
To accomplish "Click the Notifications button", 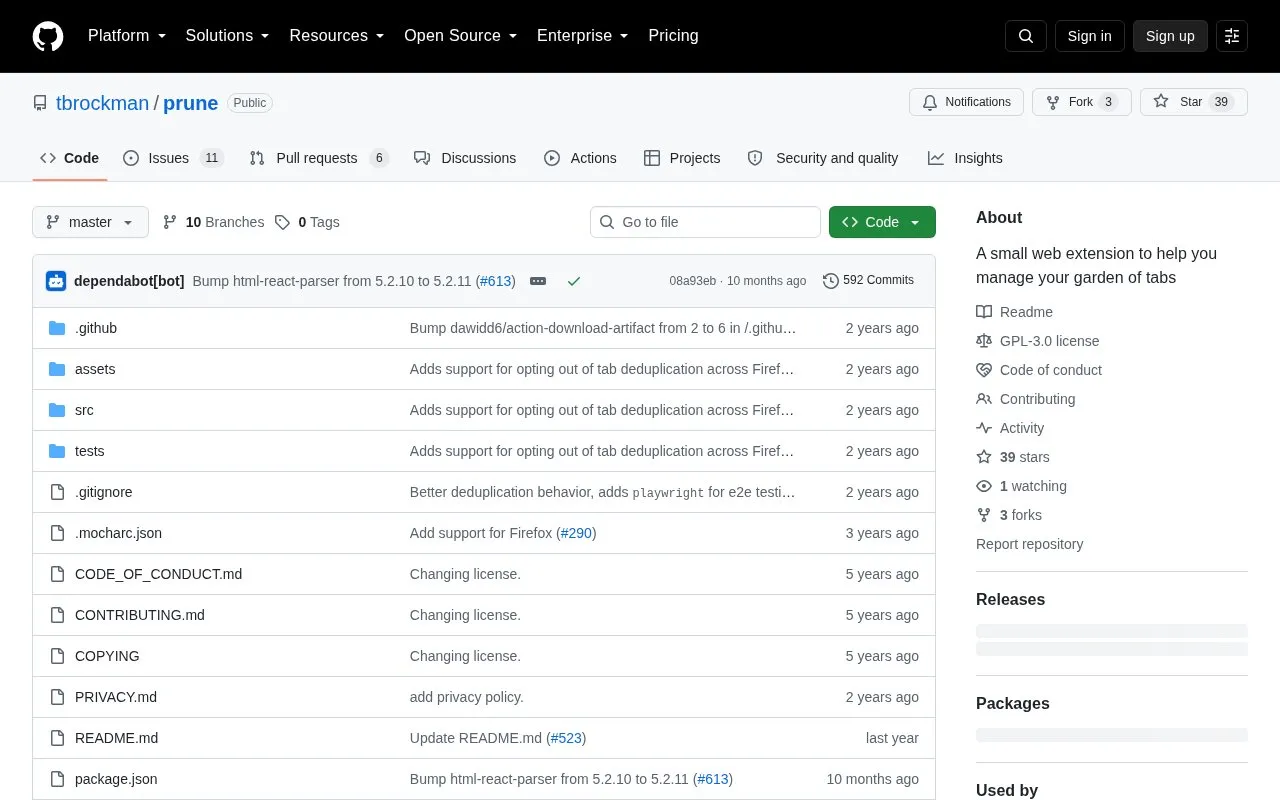I will (x=966, y=102).
